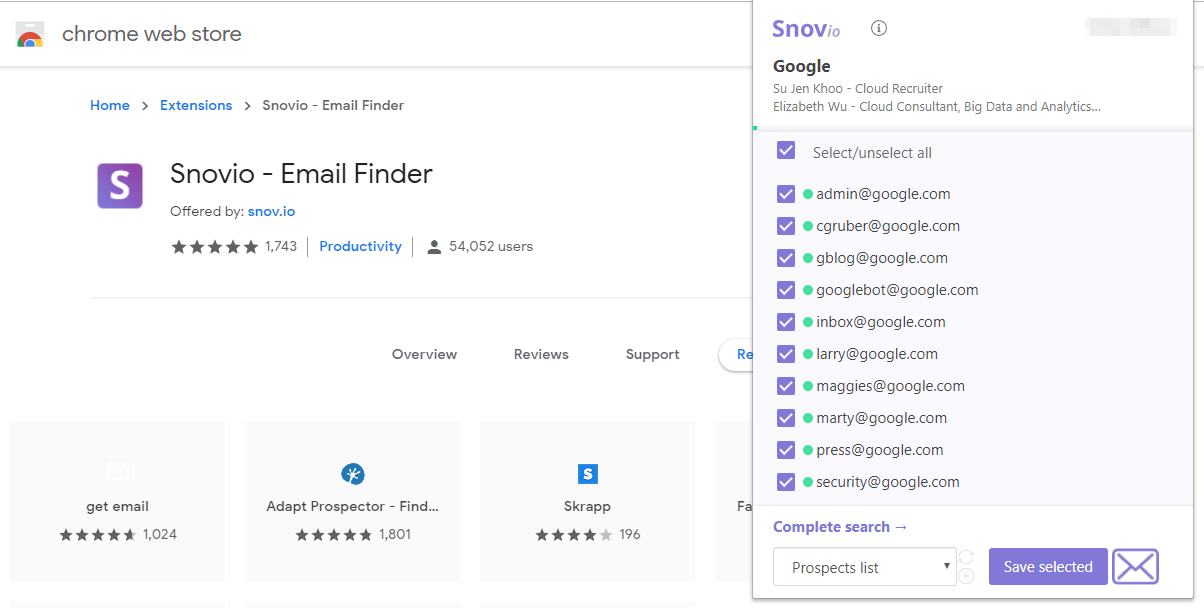
Task: Open the get email extension card
Action: pos(117,501)
